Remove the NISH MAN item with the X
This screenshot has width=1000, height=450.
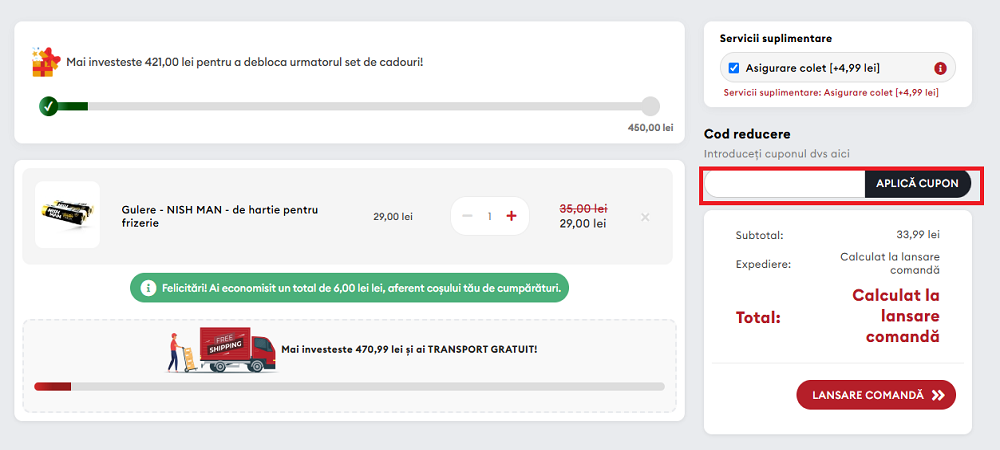point(645,216)
